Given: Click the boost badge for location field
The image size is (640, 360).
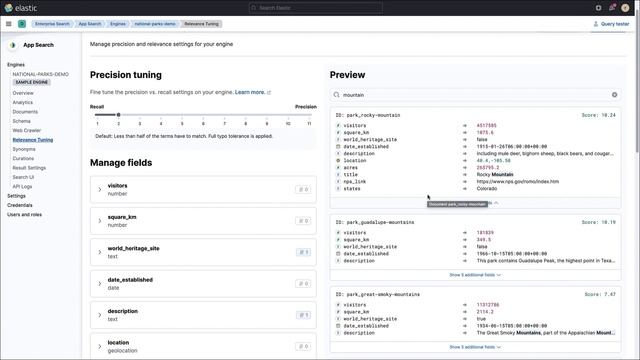Looking at the screenshot, I should coord(303,347).
